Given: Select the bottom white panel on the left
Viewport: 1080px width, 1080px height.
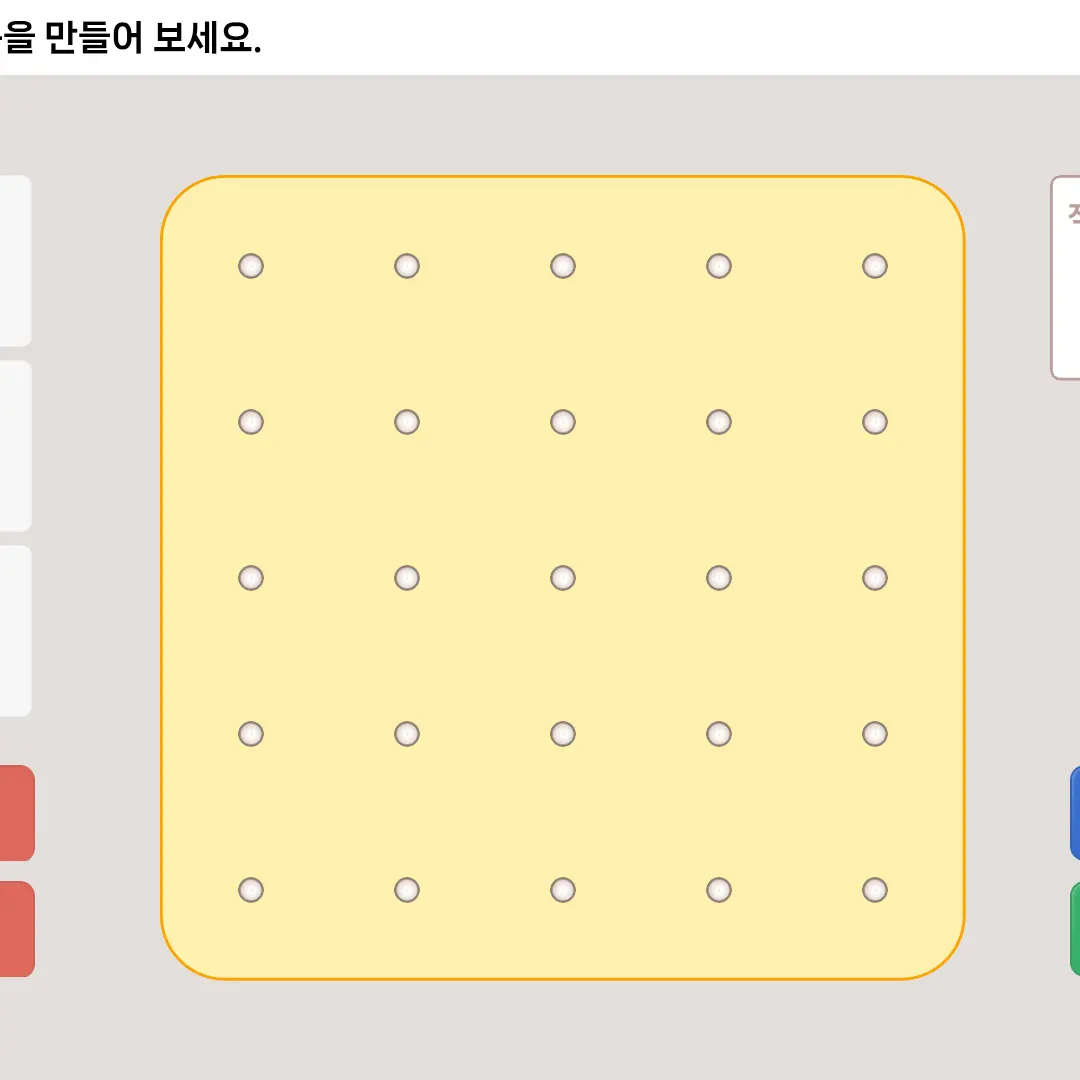Looking at the screenshot, I should tap(12, 630).
